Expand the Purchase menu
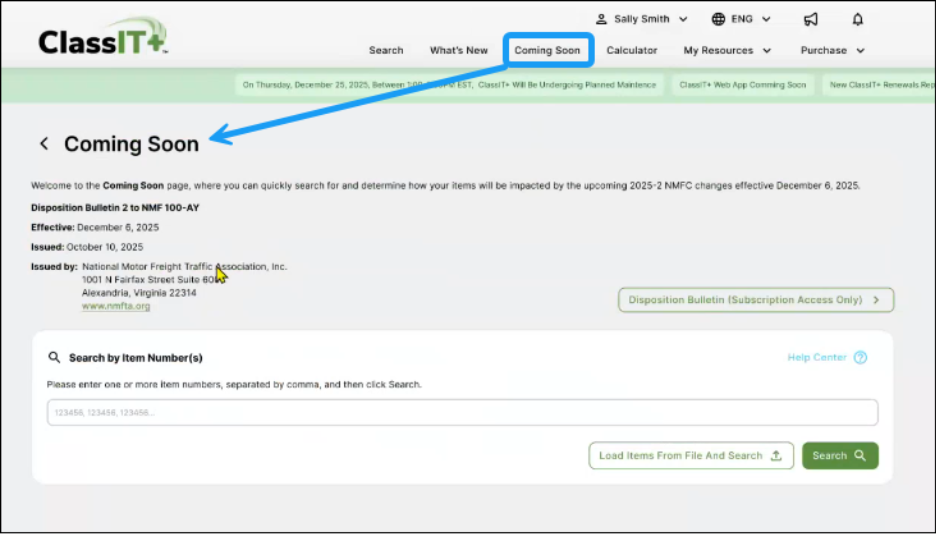 [832, 50]
